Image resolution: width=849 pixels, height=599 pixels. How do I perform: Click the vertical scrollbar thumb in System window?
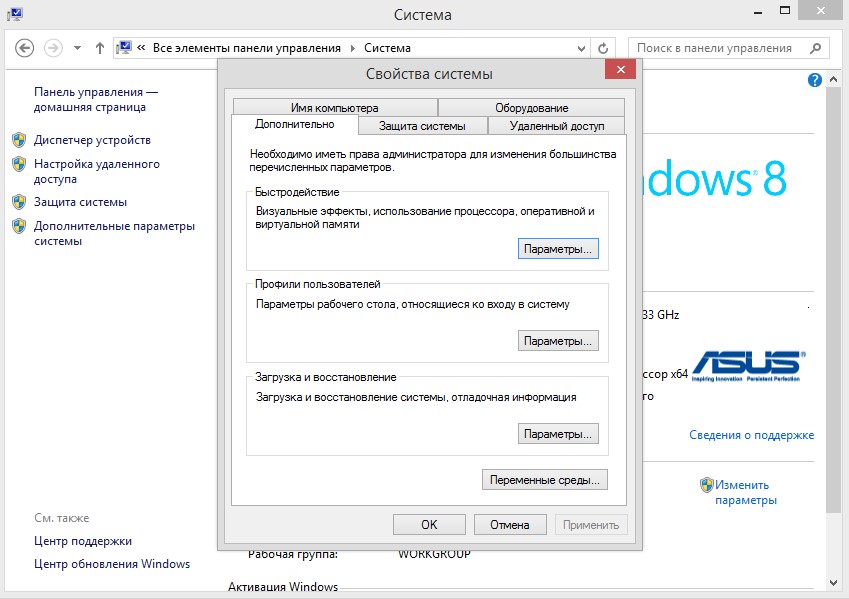click(834, 300)
